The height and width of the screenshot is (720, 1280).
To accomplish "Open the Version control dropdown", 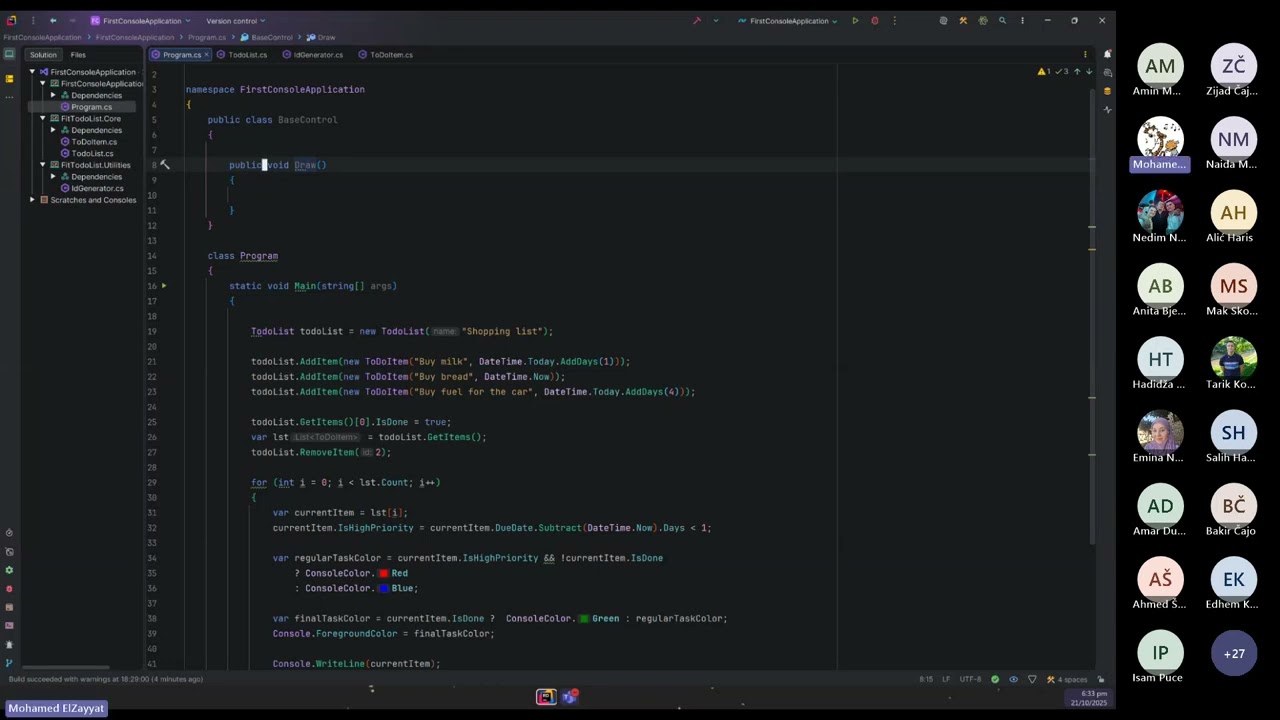I will tap(235, 21).
